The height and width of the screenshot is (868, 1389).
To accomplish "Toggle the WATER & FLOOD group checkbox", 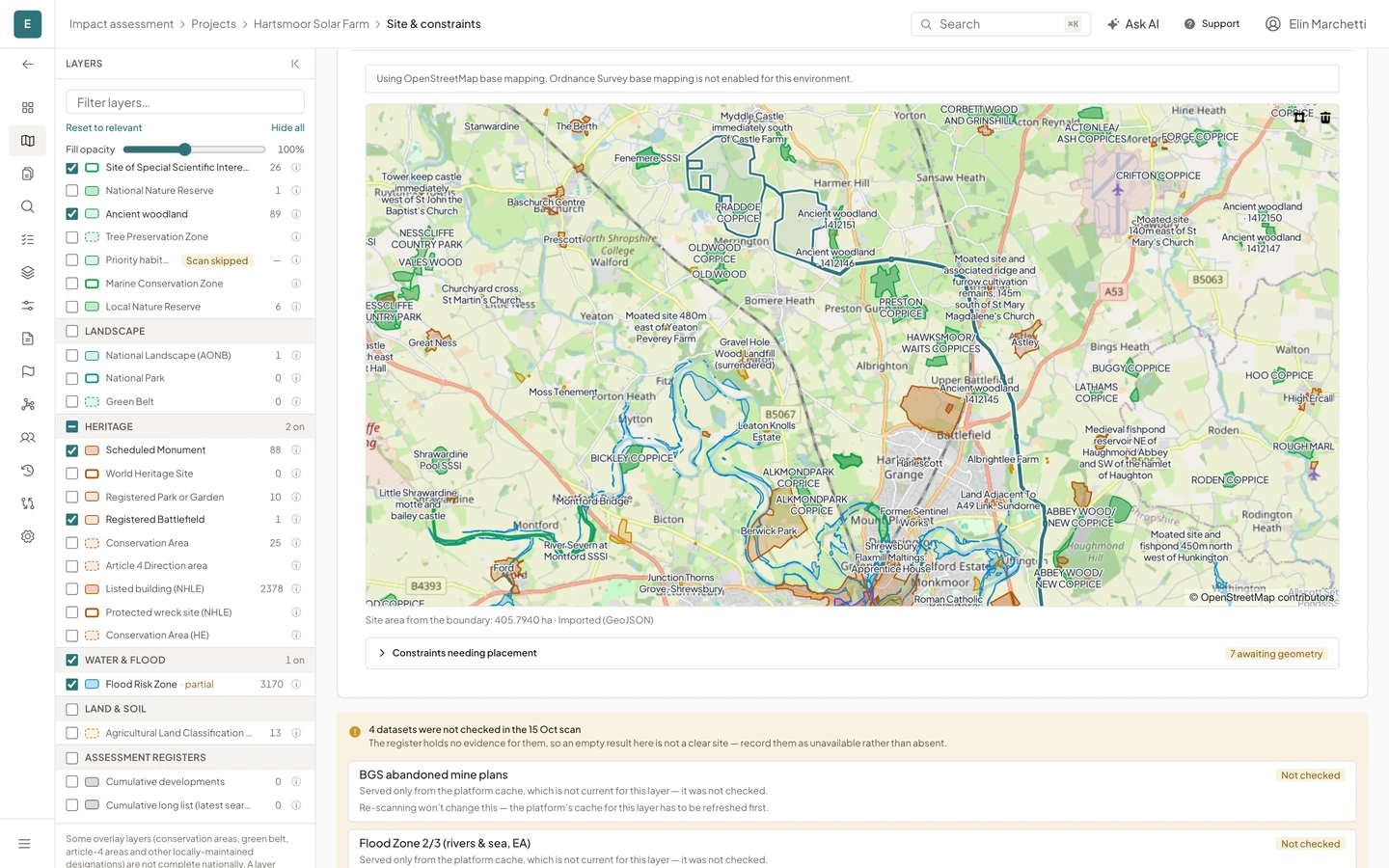I will (x=72, y=661).
